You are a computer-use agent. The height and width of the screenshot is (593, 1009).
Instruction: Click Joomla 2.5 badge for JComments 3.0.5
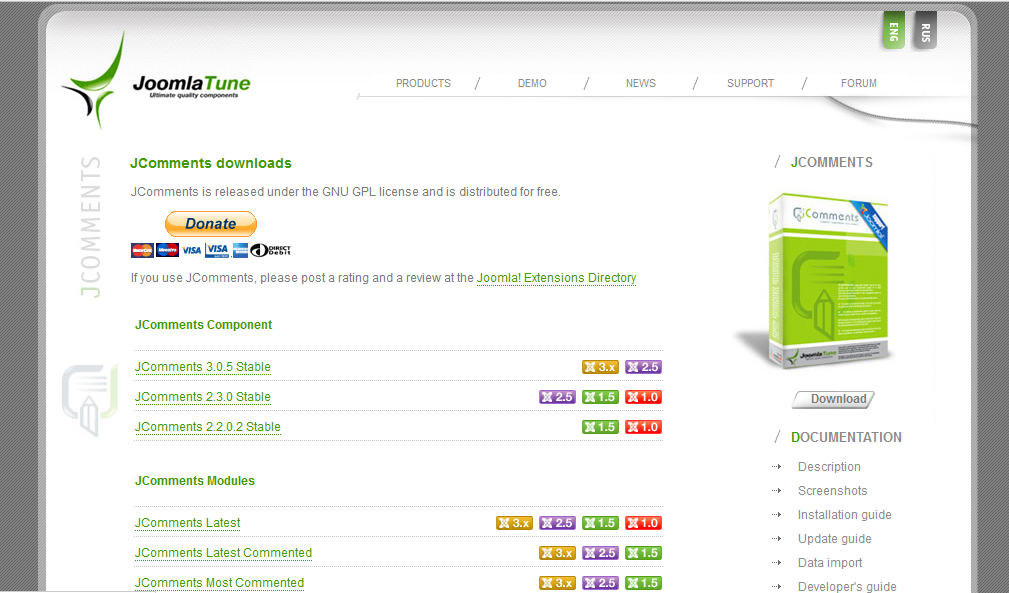click(x=643, y=367)
